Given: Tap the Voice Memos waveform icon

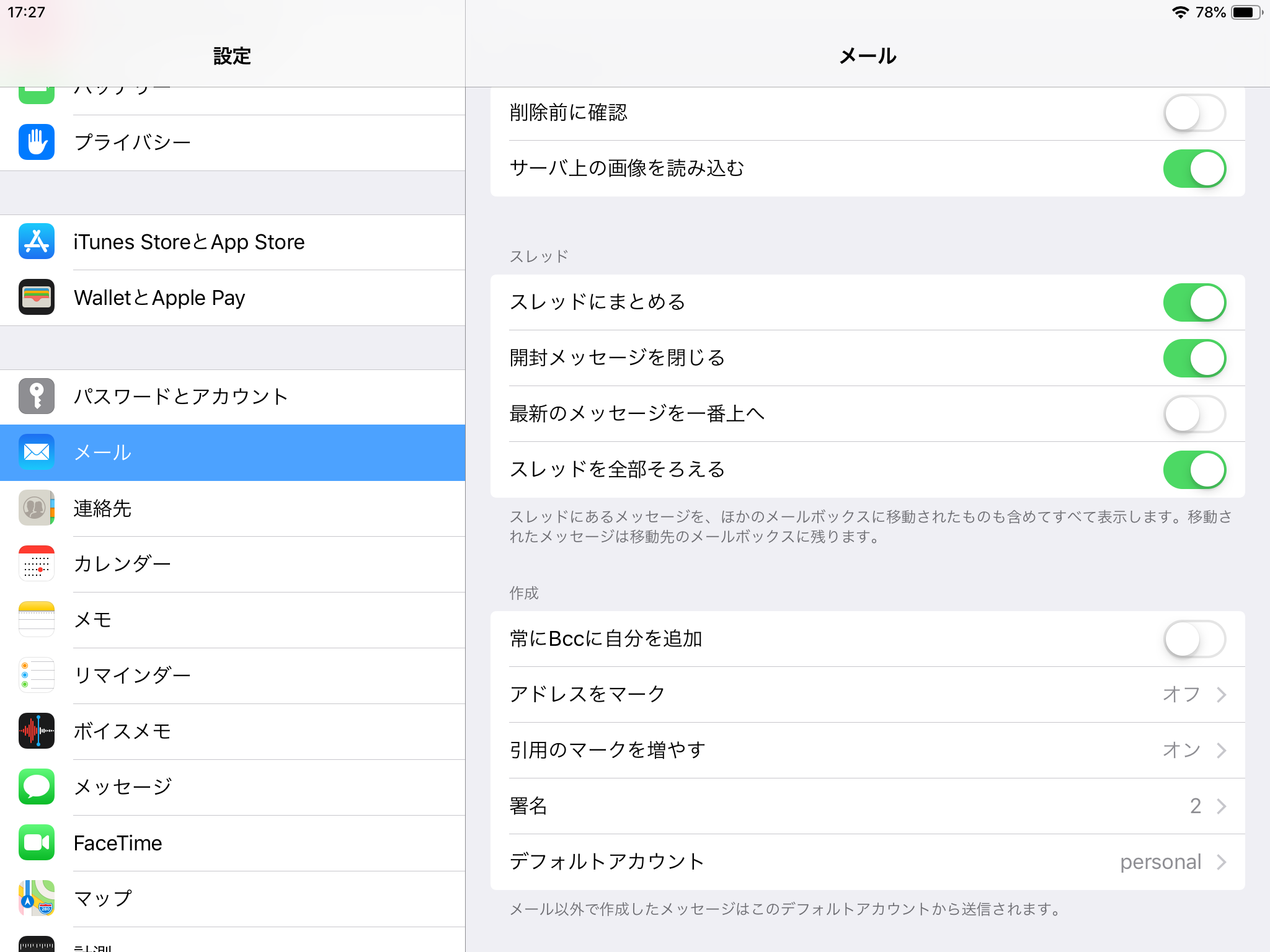Looking at the screenshot, I should coord(37,731).
